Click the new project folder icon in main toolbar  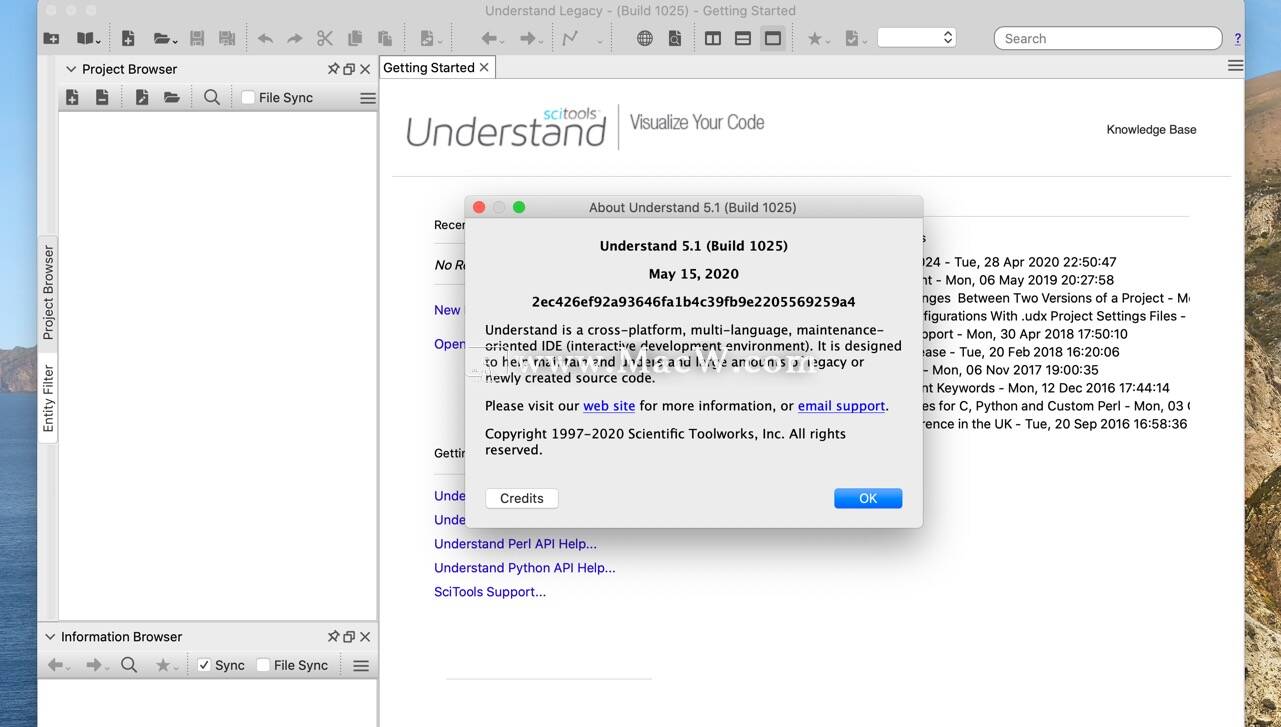click(51, 38)
